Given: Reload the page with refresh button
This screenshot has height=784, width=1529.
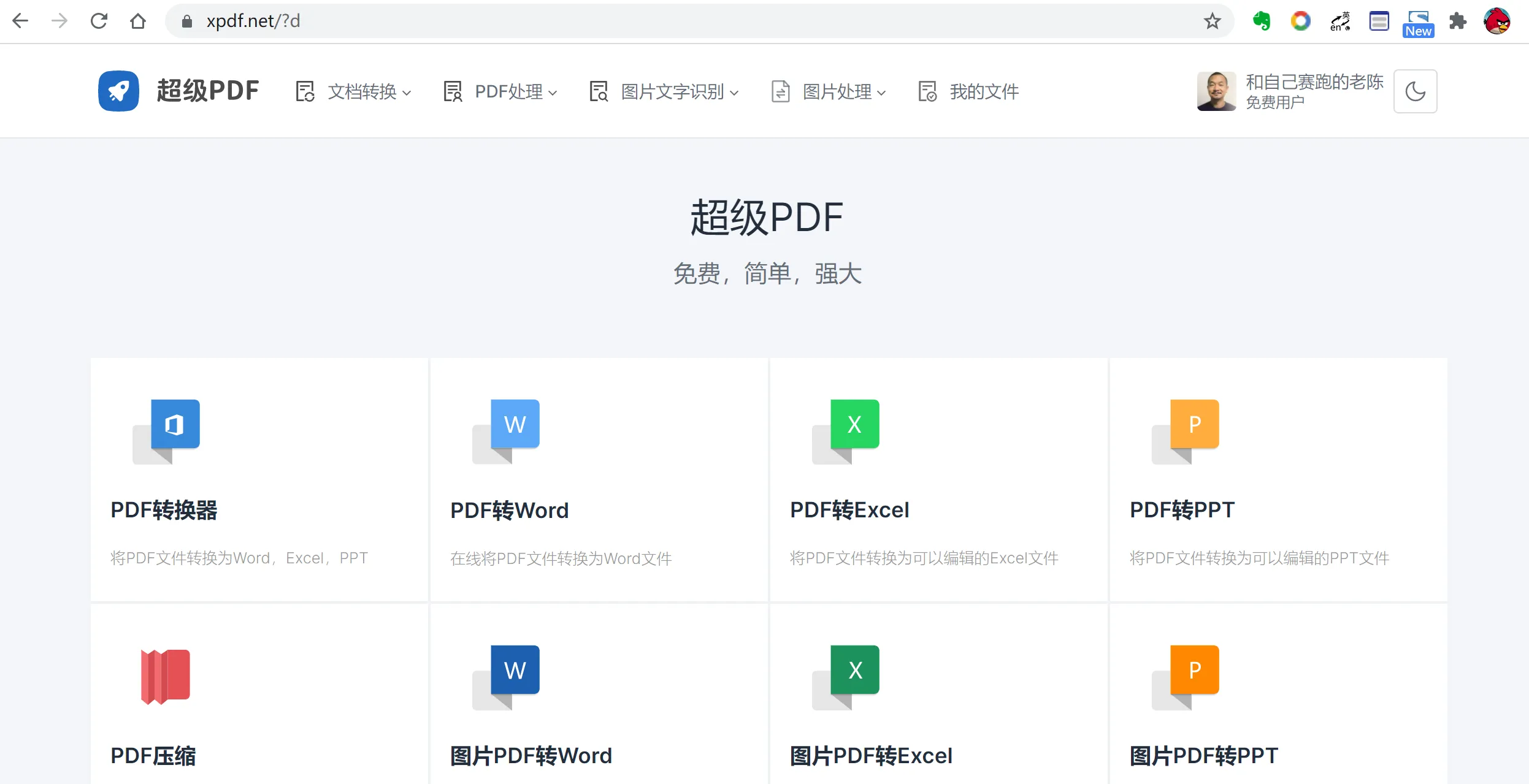Looking at the screenshot, I should (x=99, y=21).
